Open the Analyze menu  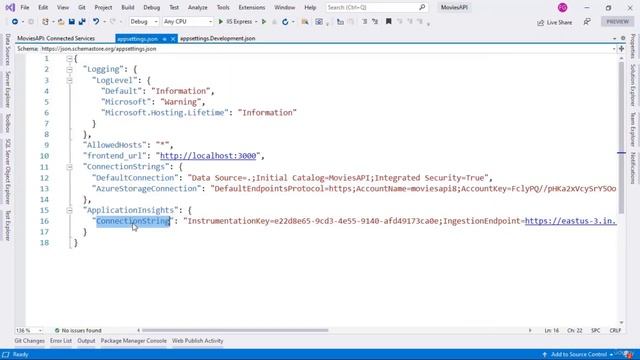tap(198, 7)
